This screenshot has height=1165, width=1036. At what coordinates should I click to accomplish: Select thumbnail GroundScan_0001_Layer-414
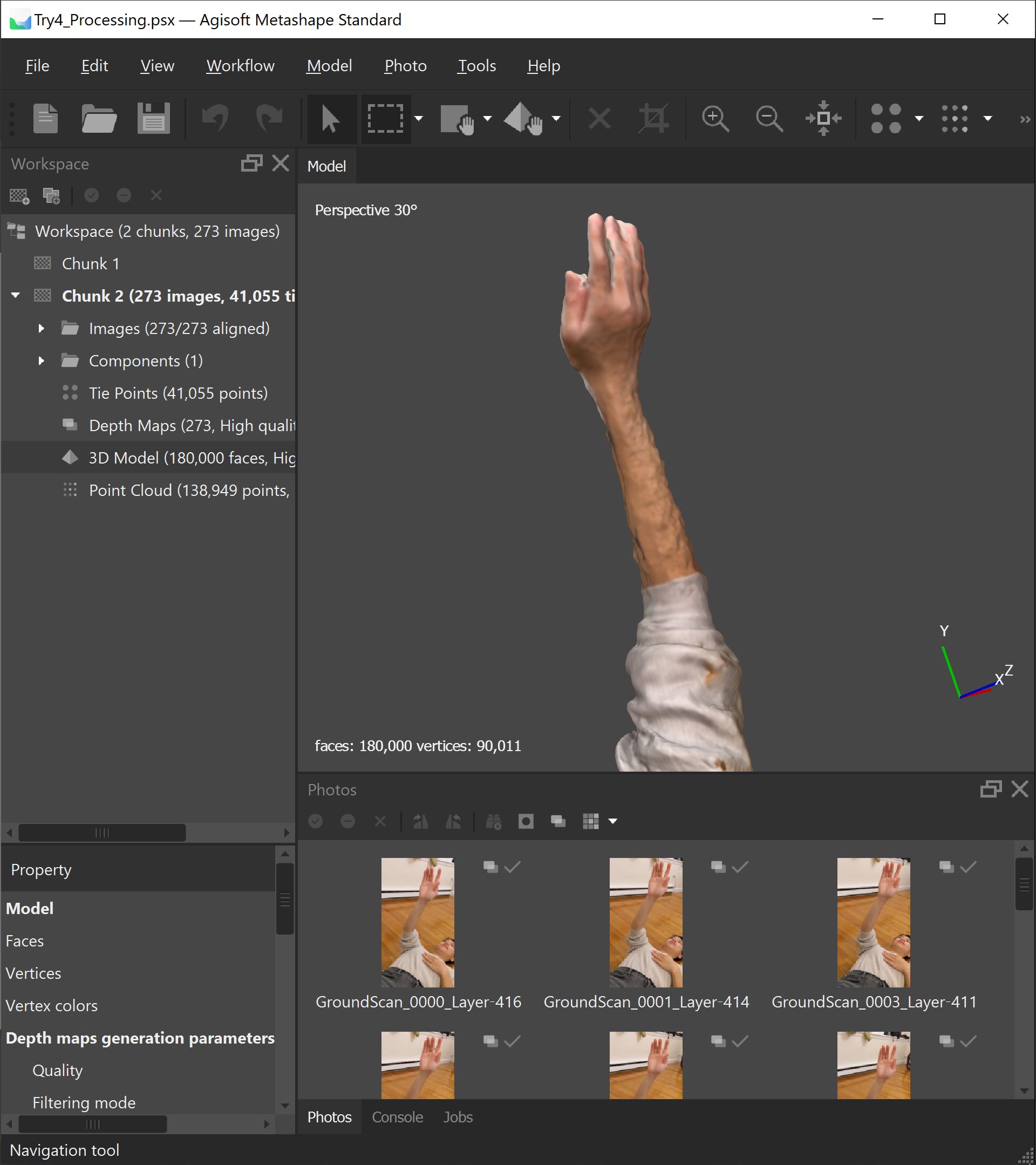click(646, 922)
